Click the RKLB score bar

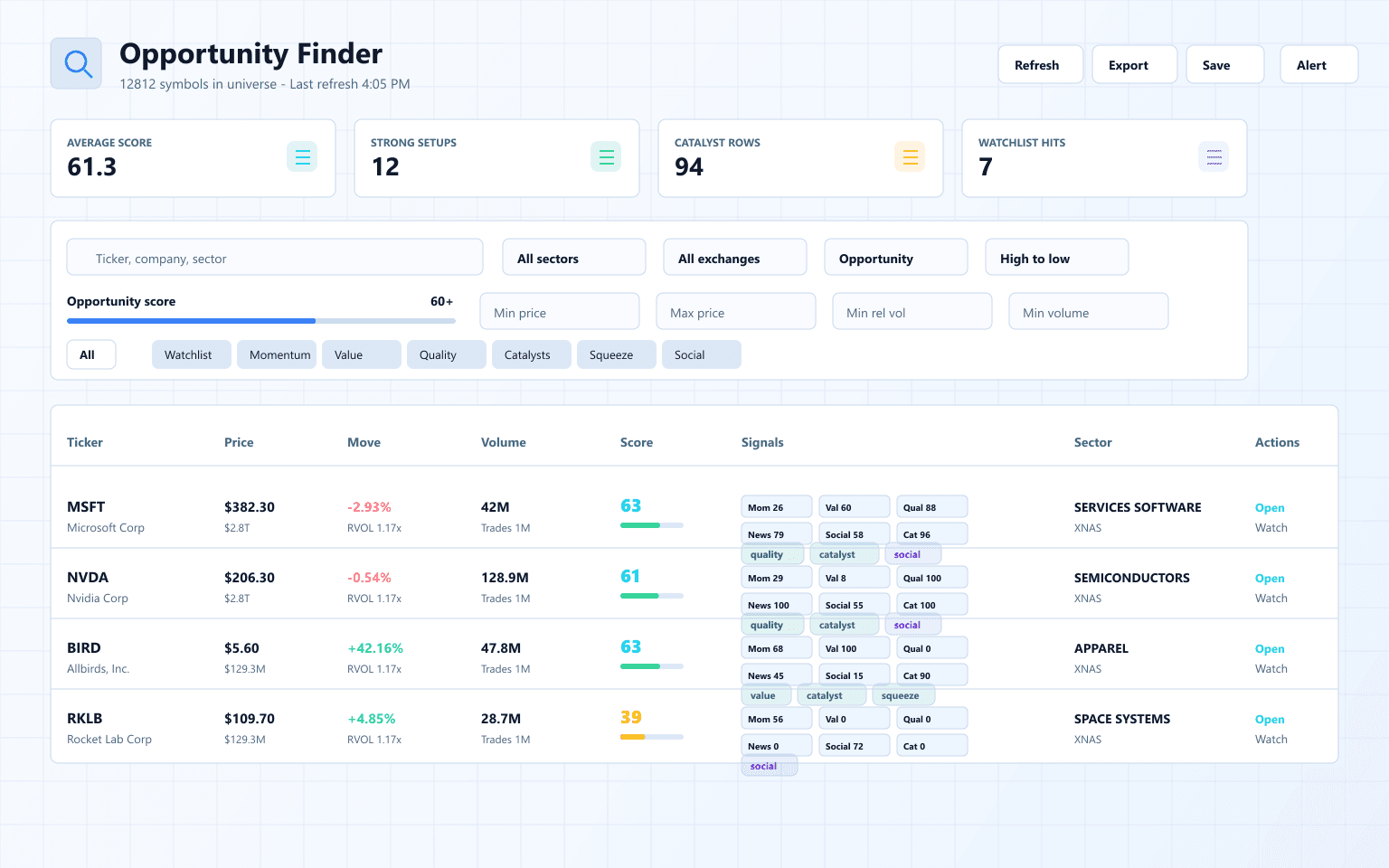pyautogui.click(x=652, y=737)
